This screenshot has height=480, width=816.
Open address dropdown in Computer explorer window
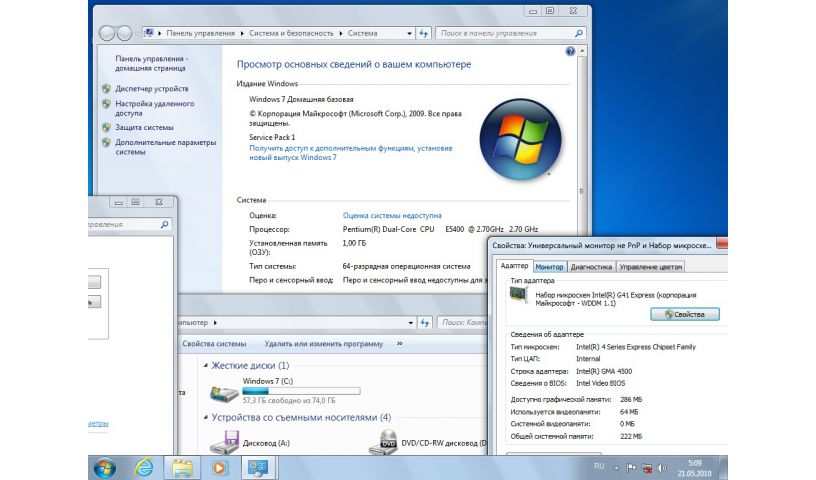[x=411, y=323]
